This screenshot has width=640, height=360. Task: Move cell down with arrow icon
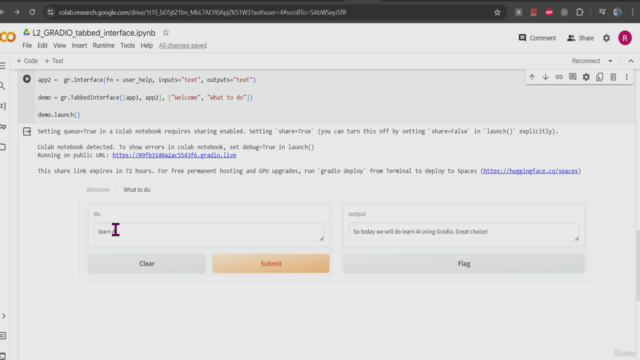pos(545,77)
